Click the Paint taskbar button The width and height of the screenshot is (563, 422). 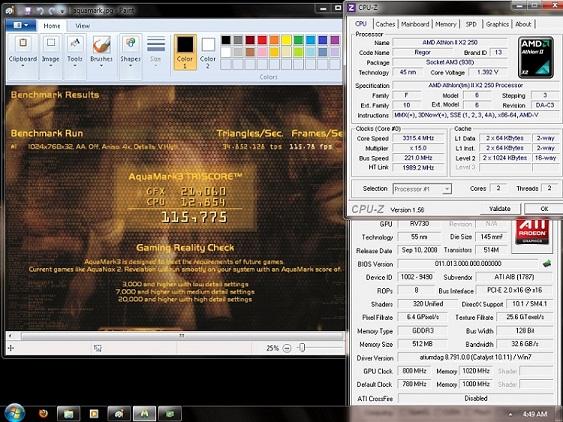click(x=119, y=414)
